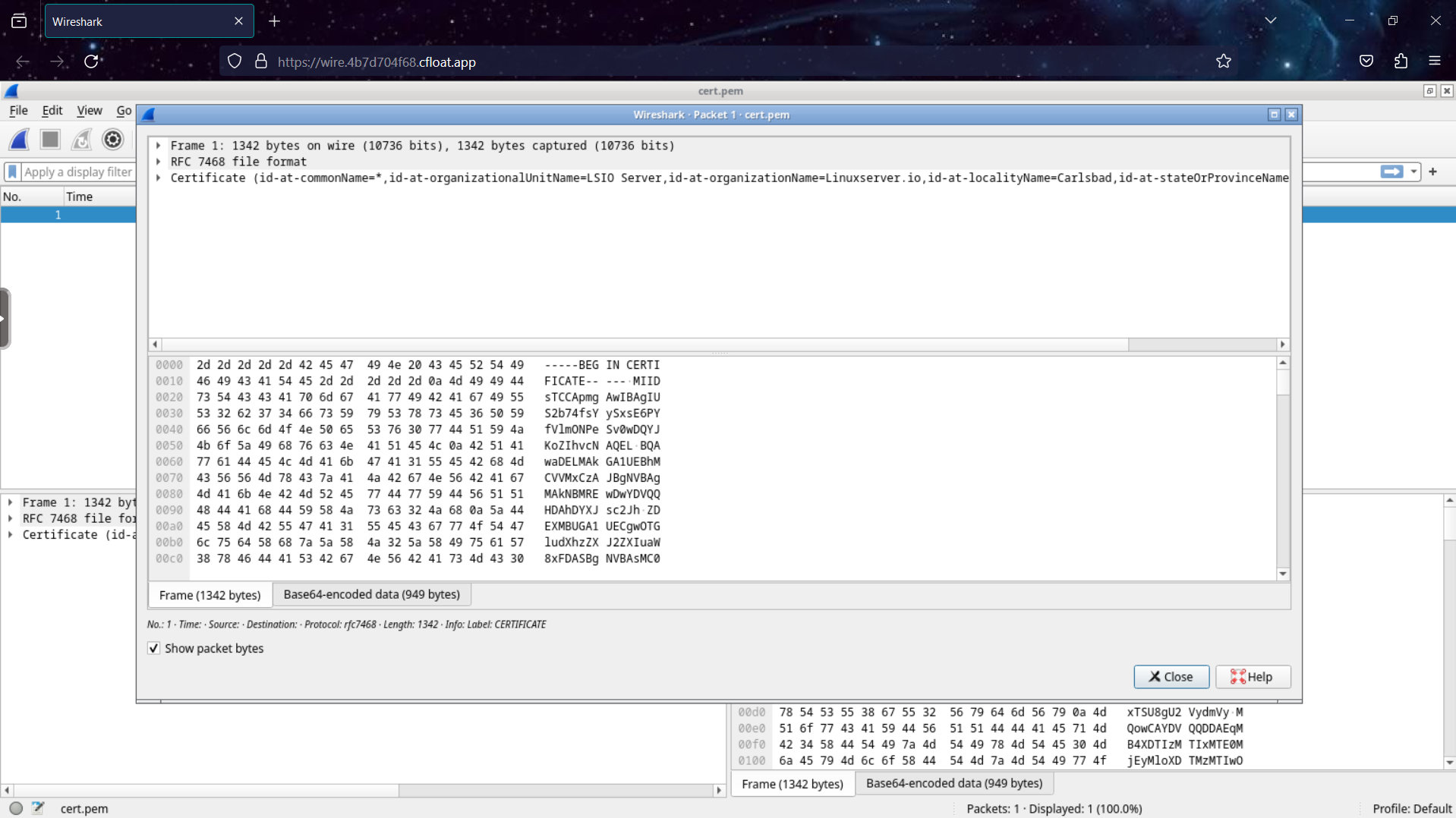
Task: Select packet row 1 in packet list
Action: (x=68, y=215)
